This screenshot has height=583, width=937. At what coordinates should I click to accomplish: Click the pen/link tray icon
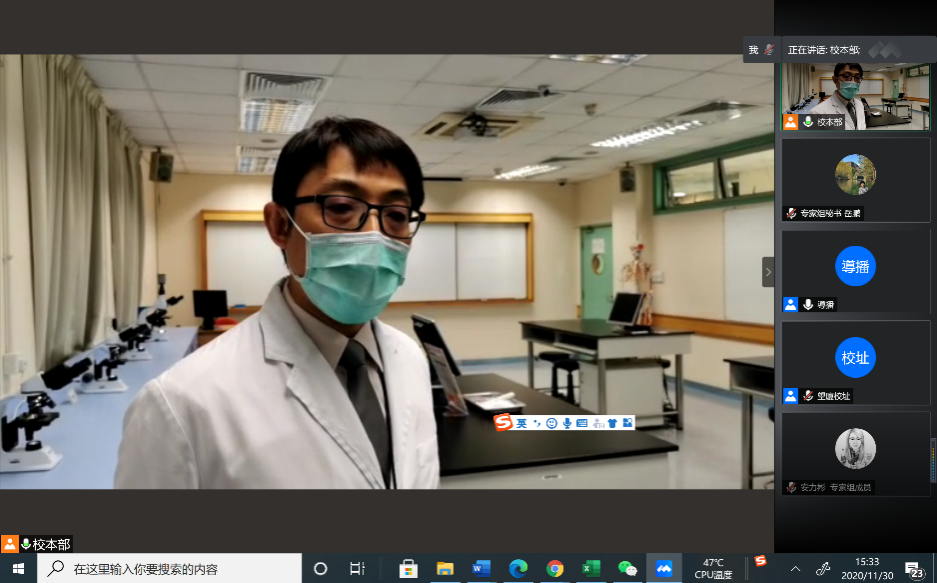[x=823, y=569]
